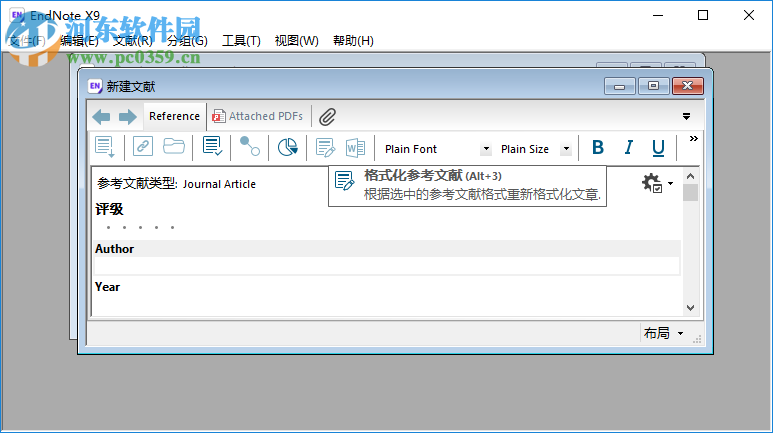Maximize the EndNote X9 main window
This screenshot has width=773, height=433.
coord(703,15)
